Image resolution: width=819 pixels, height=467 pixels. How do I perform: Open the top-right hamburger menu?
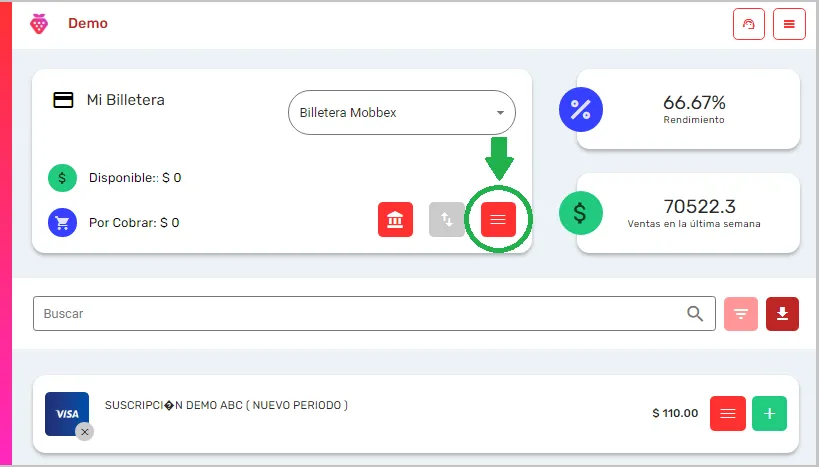[x=789, y=24]
